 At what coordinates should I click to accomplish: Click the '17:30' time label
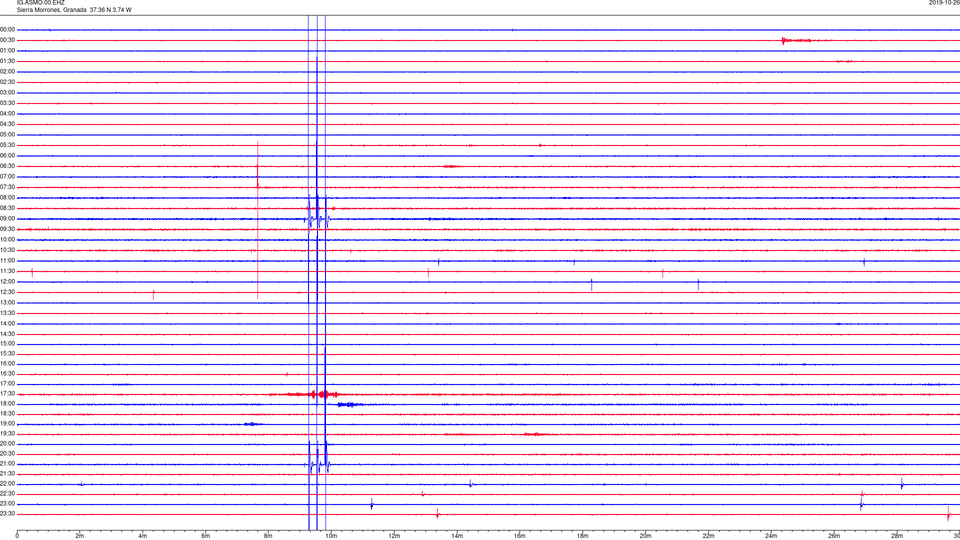8,394
